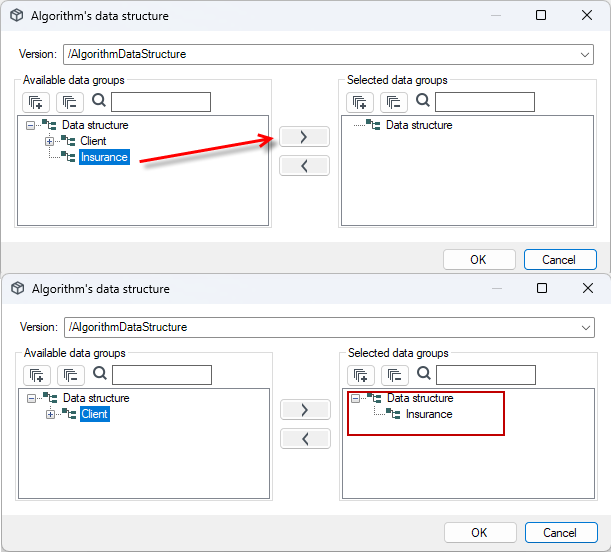
Task: Click collapse-all icon in upper Selected data groups
Action: pyautogui.click(x=394, y=102)
